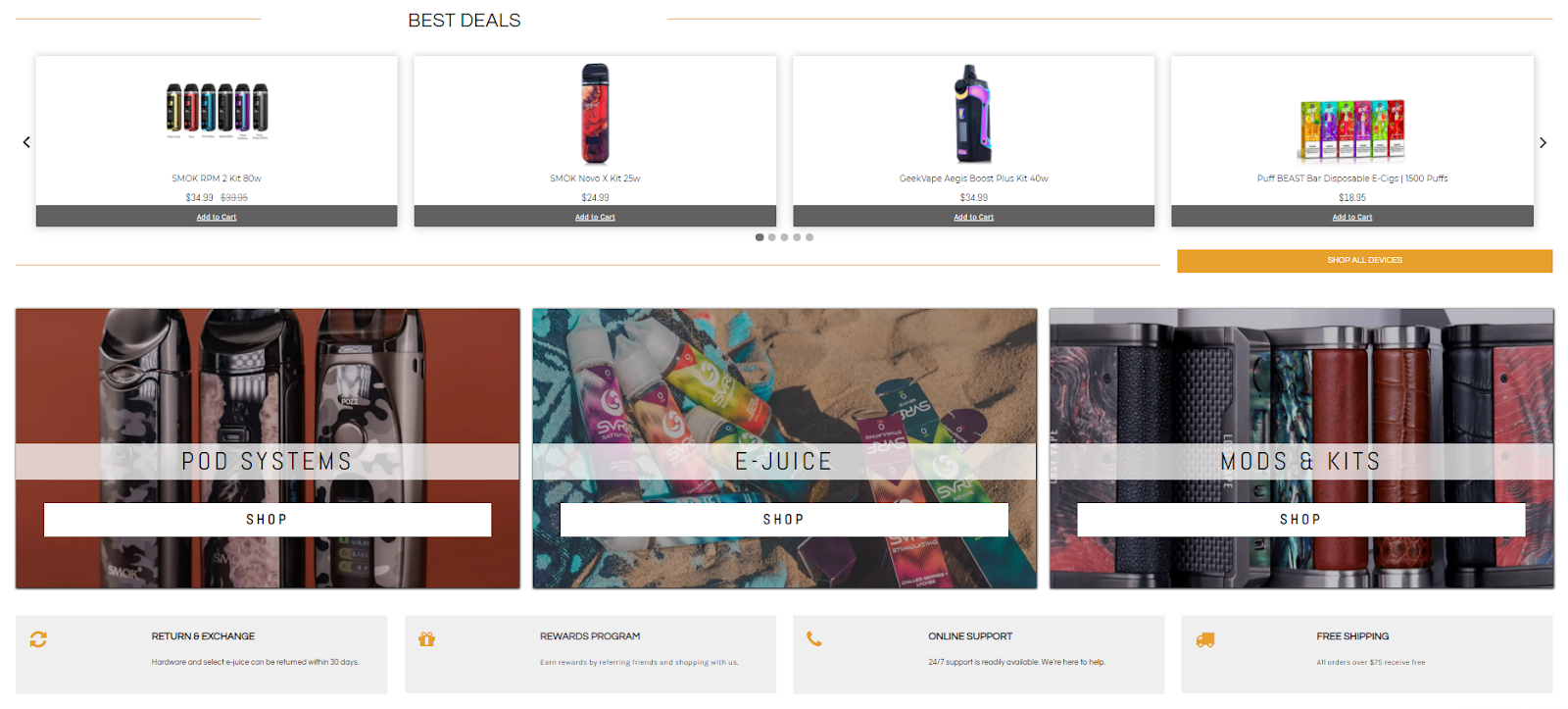This screenshot has height=709, width=1568.
Task: Open the SMOK Novo X Kit product image
Action: coord(595,113)
